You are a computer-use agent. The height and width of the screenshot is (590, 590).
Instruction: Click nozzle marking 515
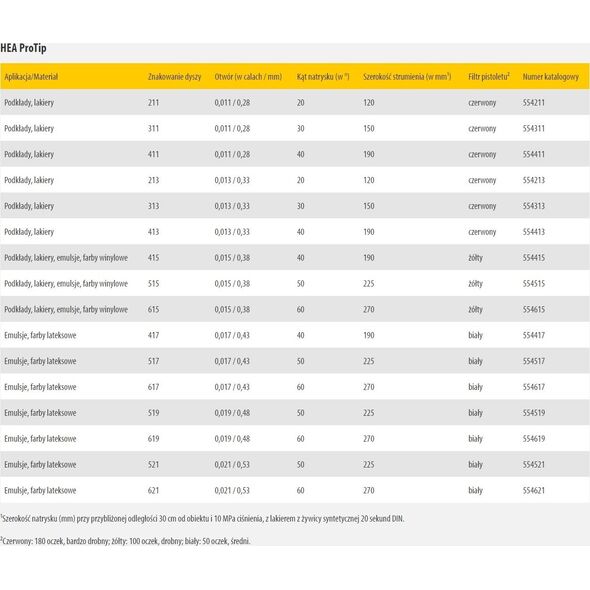(154, 283)
